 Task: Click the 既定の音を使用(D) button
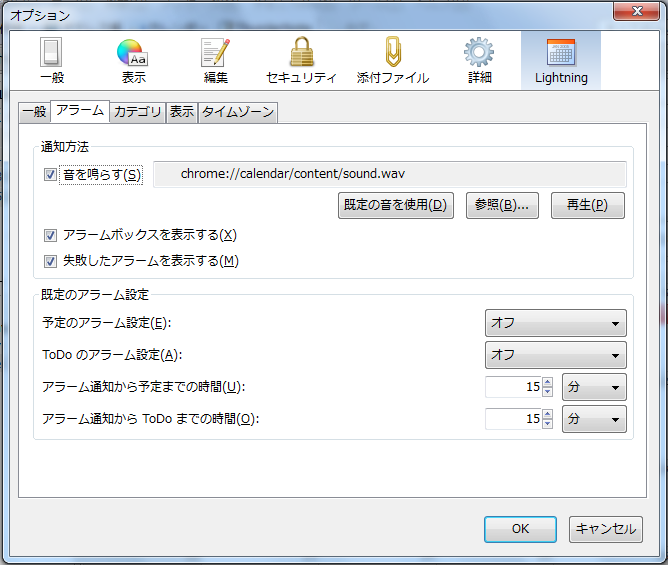pyautogui.click(x=396, y=205)
